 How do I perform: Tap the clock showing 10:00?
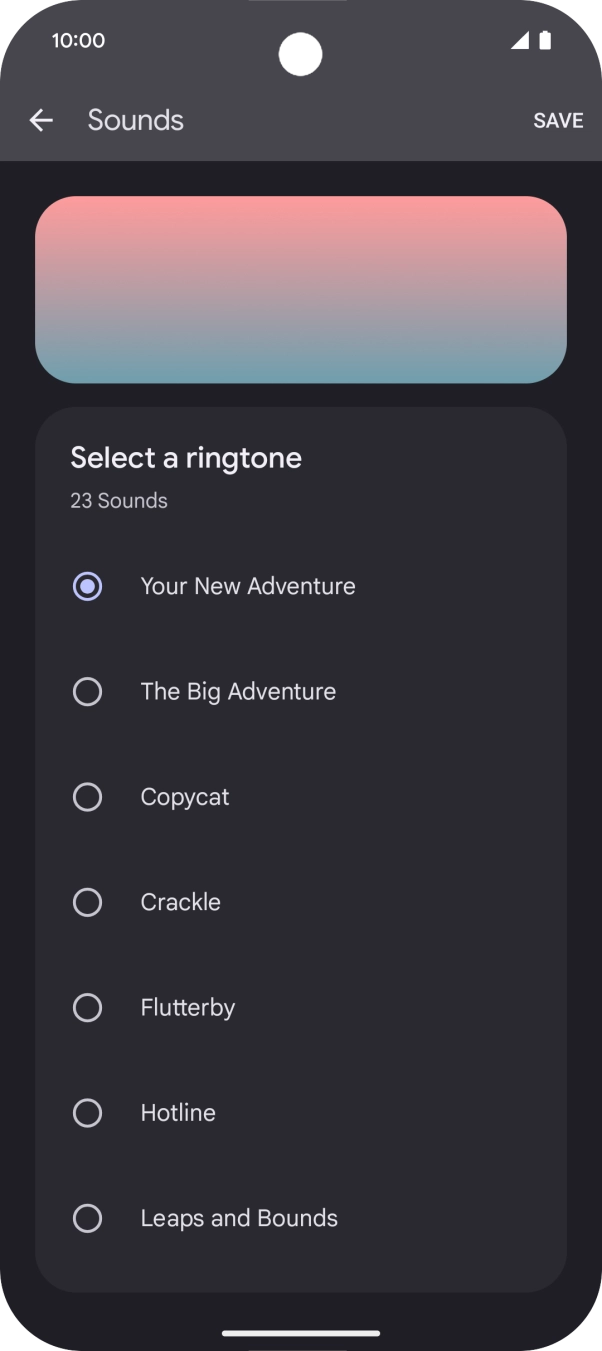point(76,41)
